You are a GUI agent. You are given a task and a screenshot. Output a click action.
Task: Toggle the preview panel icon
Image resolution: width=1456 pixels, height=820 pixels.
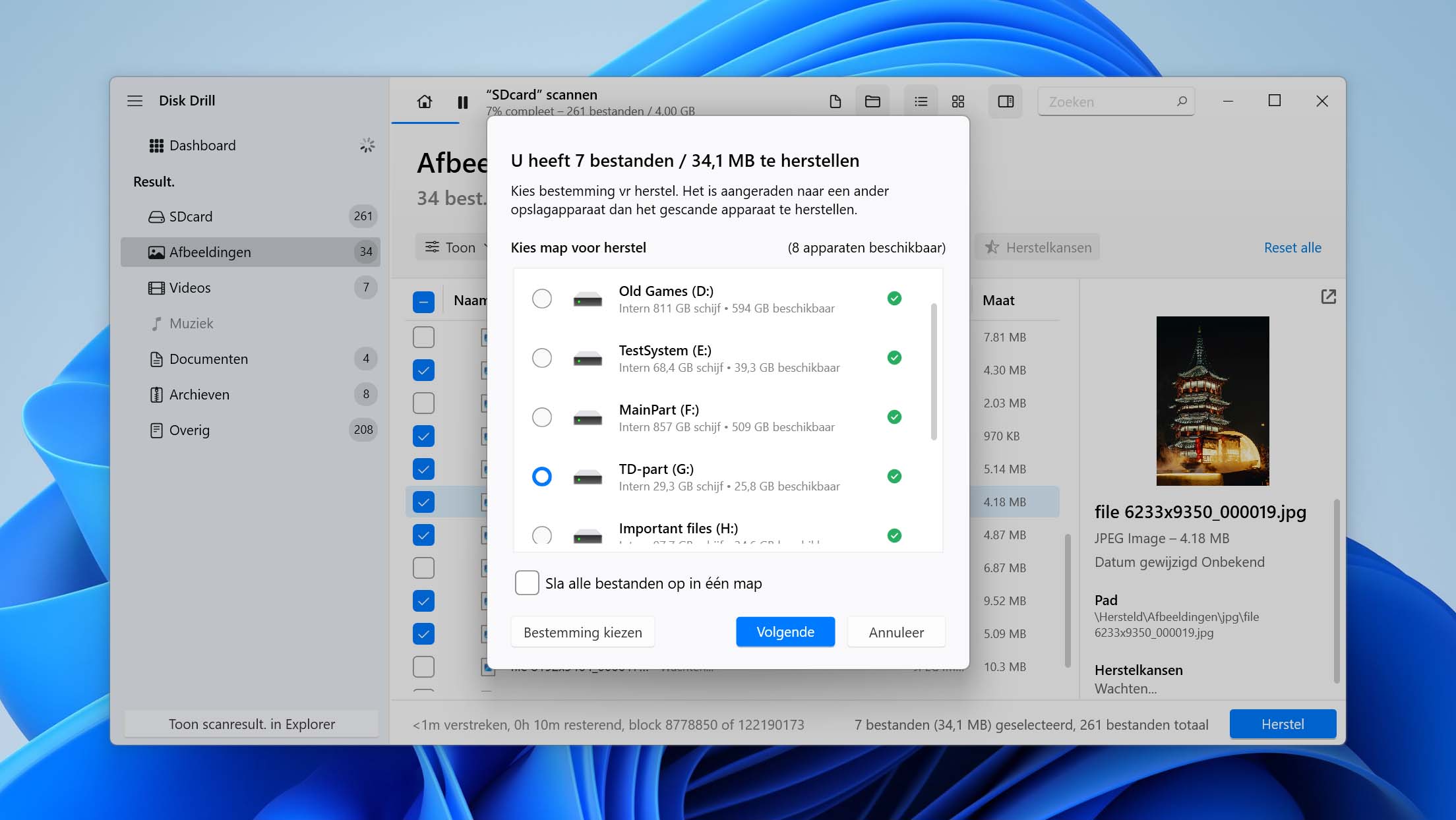pos(1006,102)
